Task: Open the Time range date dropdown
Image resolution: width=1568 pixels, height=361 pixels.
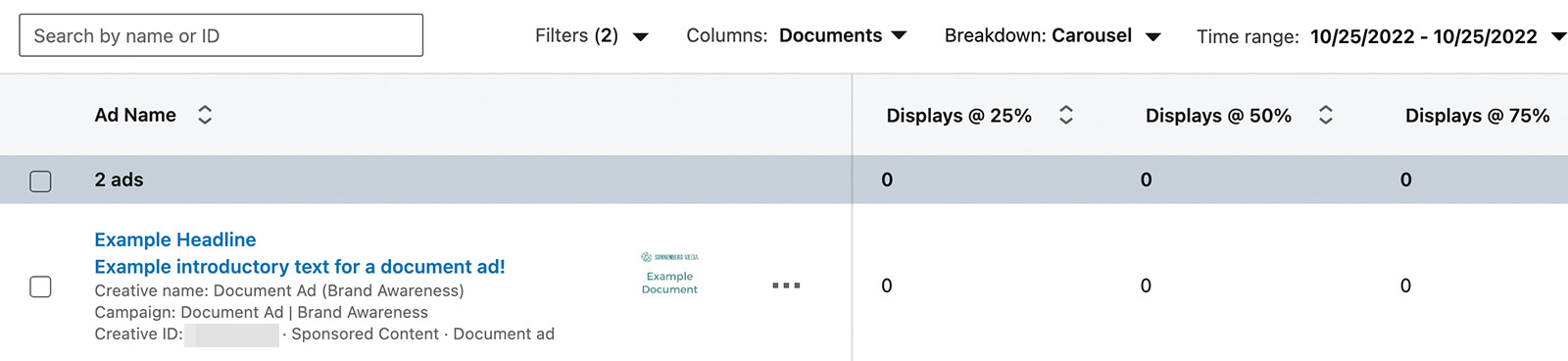Action: click(x=1381, y=37)
